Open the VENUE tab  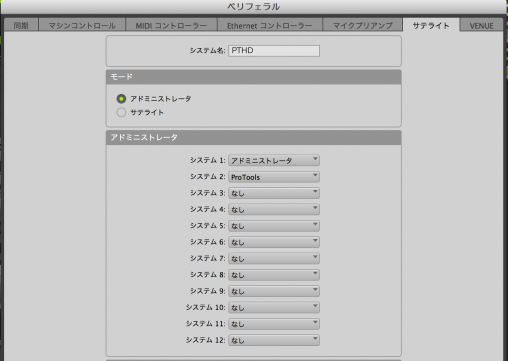pyautogui.click(x=481, y=25)
